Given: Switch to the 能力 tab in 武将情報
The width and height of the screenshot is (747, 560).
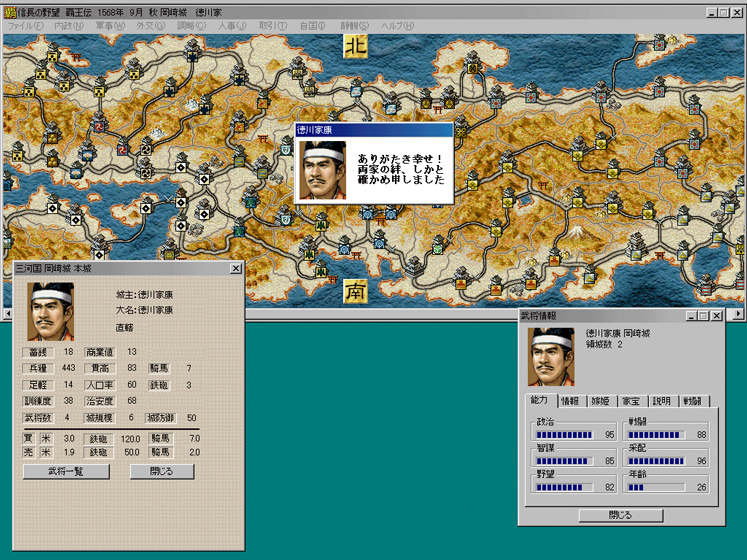Looking at the screenshot, I should [540, 400].
